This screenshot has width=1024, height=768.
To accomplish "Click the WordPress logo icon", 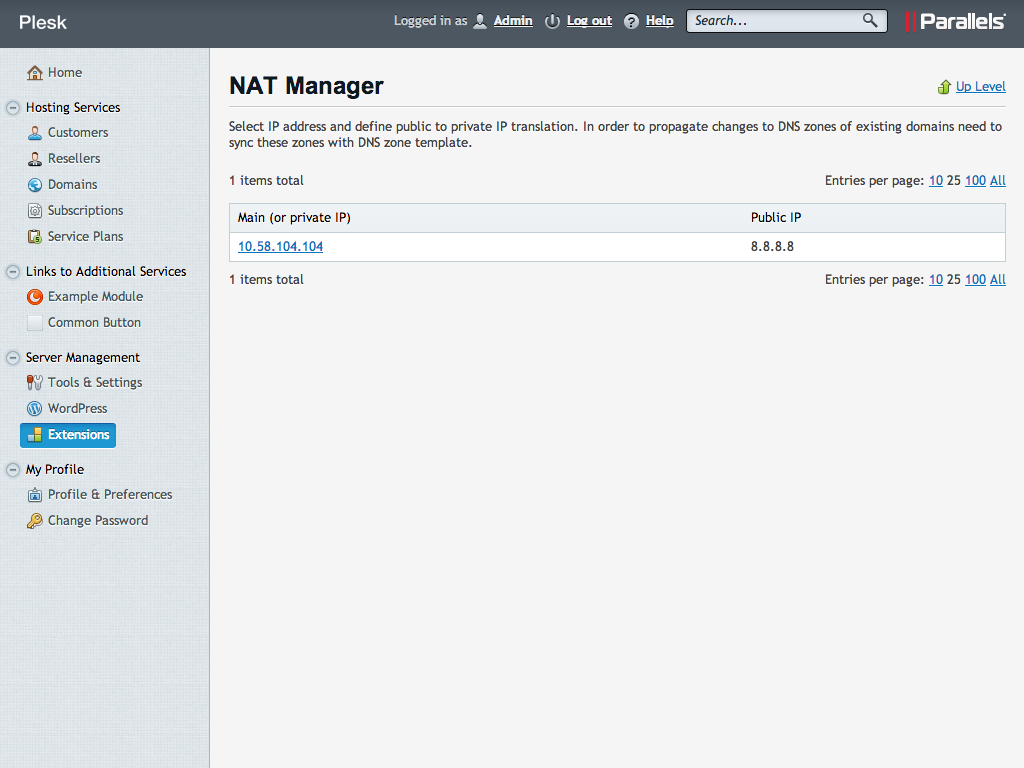I will click(35, 409).
